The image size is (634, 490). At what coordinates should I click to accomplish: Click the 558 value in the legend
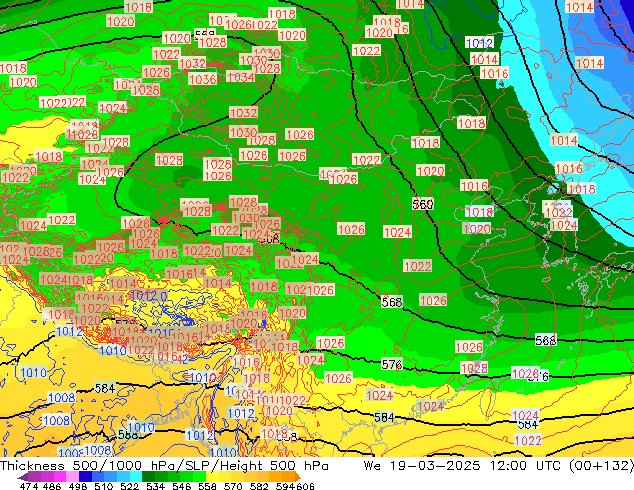click(x=207, y=486)
